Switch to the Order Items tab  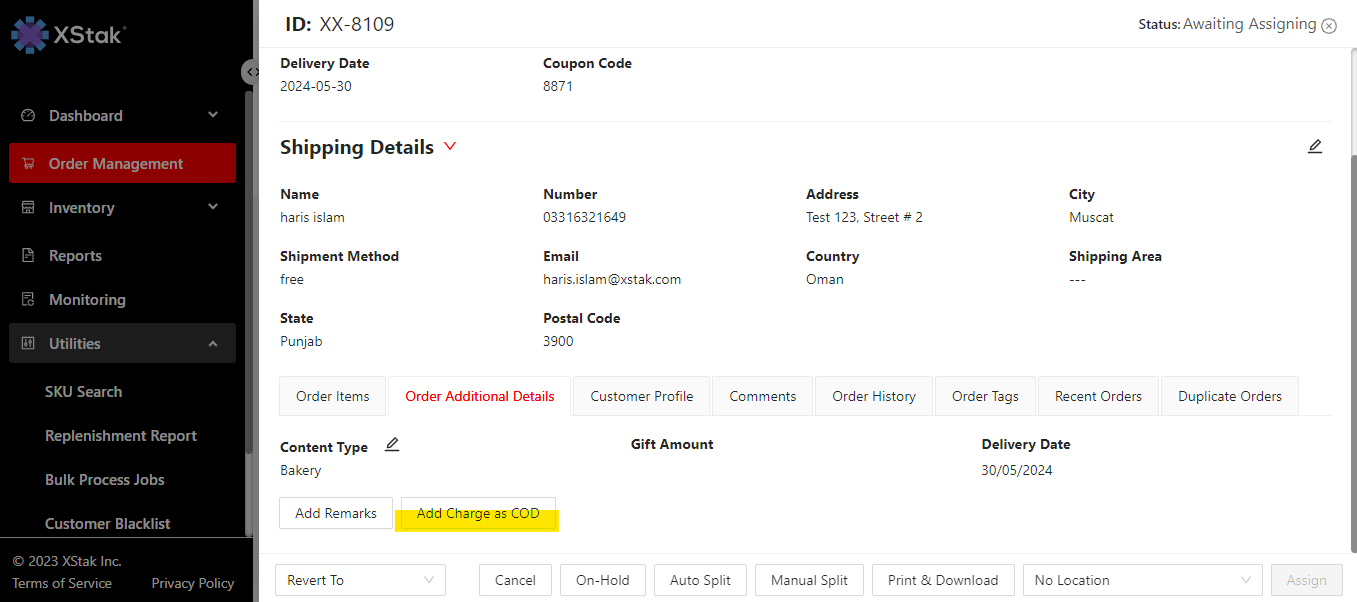tap(332, 396)
